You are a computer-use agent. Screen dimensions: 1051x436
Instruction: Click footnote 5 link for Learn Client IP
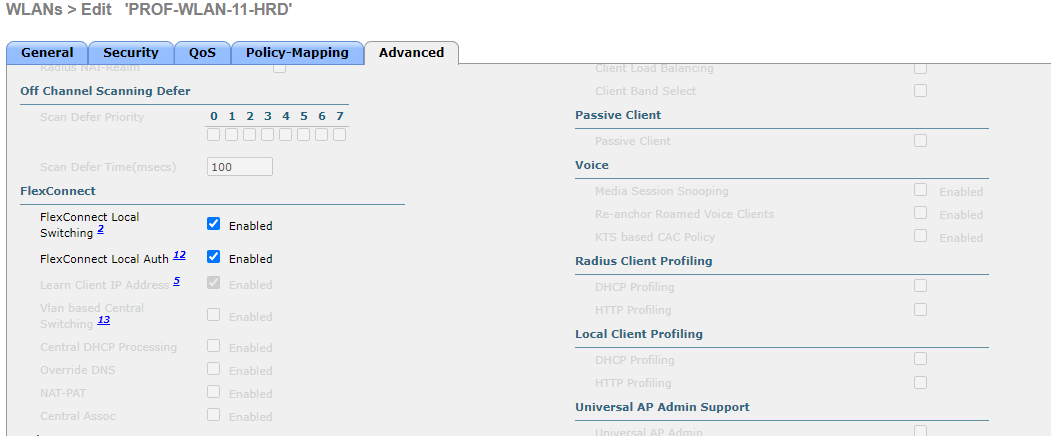tap(176, 282)
